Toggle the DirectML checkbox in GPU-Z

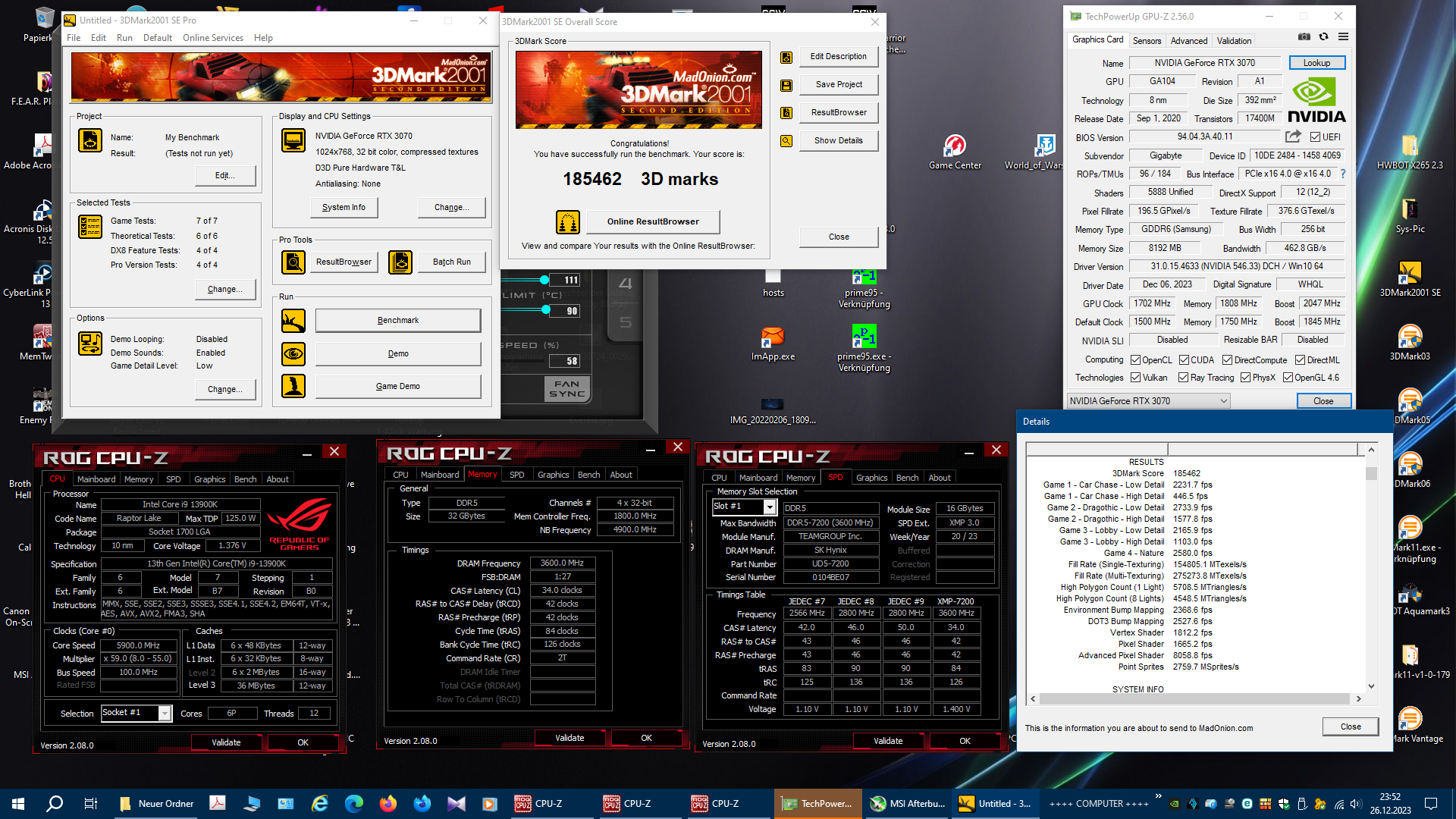[x=1300, y=360]
